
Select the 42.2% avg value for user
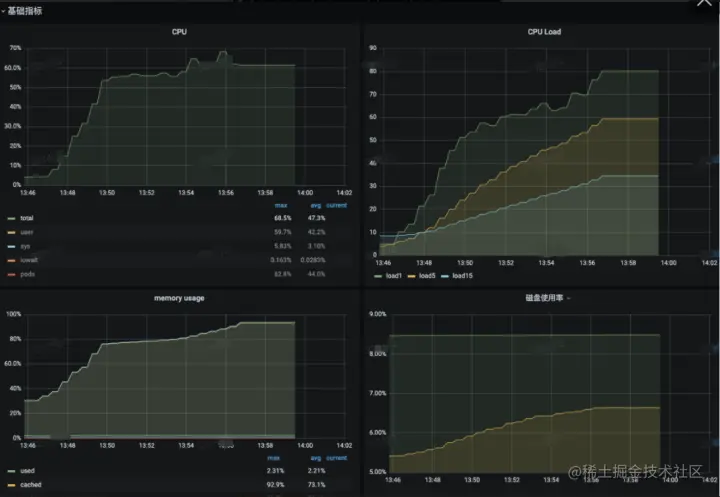click(316, 232)
